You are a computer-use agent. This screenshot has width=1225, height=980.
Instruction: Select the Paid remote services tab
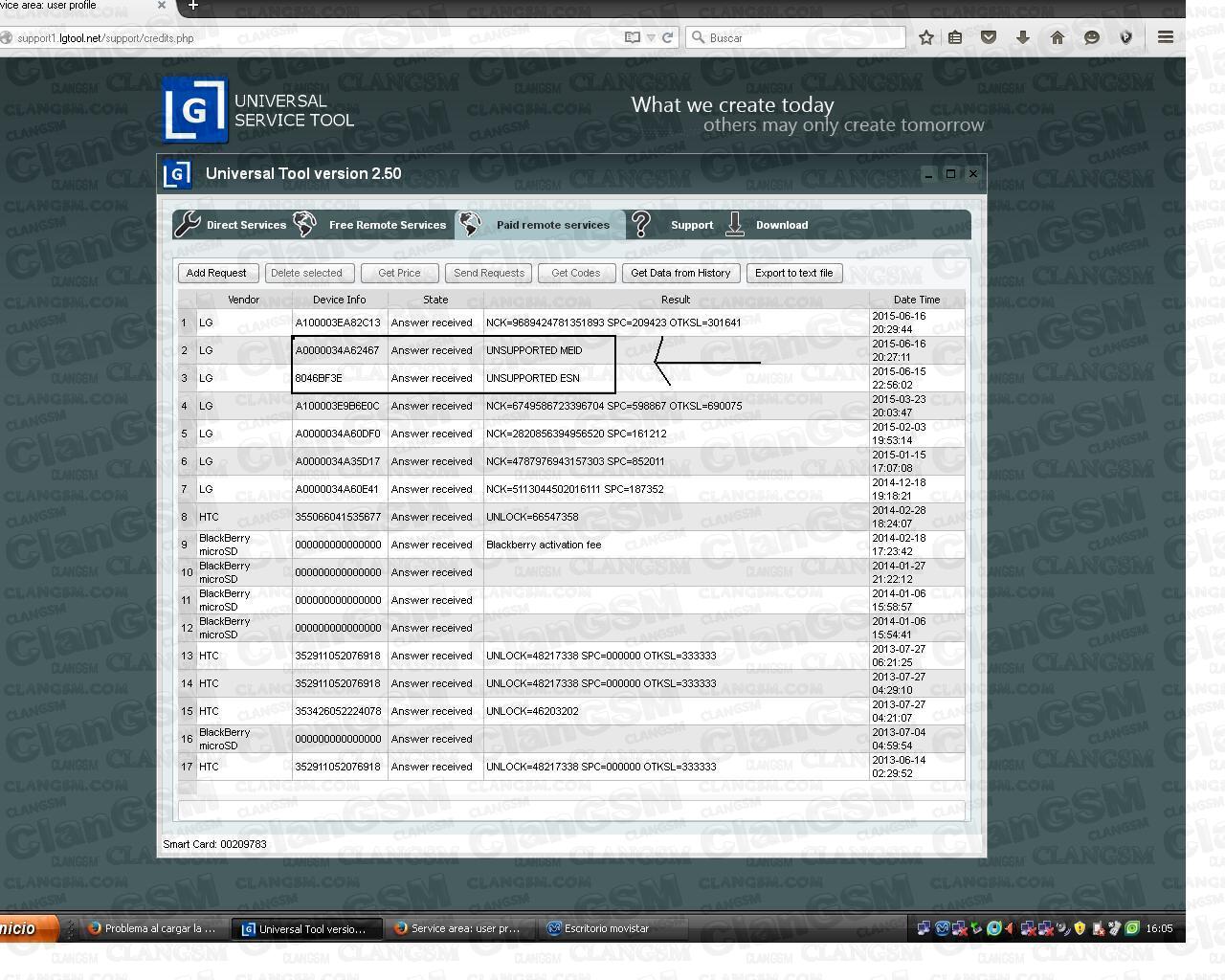[x=540, y=225]
